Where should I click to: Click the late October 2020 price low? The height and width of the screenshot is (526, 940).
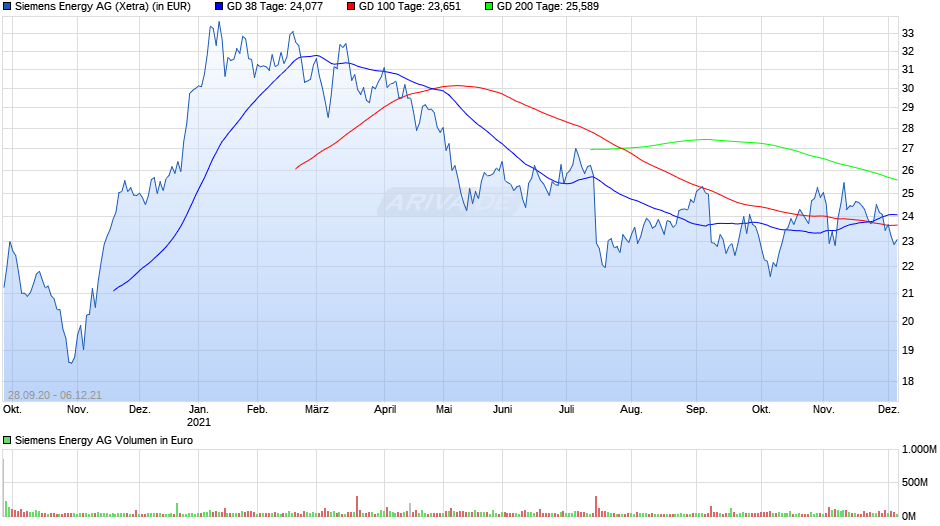coord(70,363)
